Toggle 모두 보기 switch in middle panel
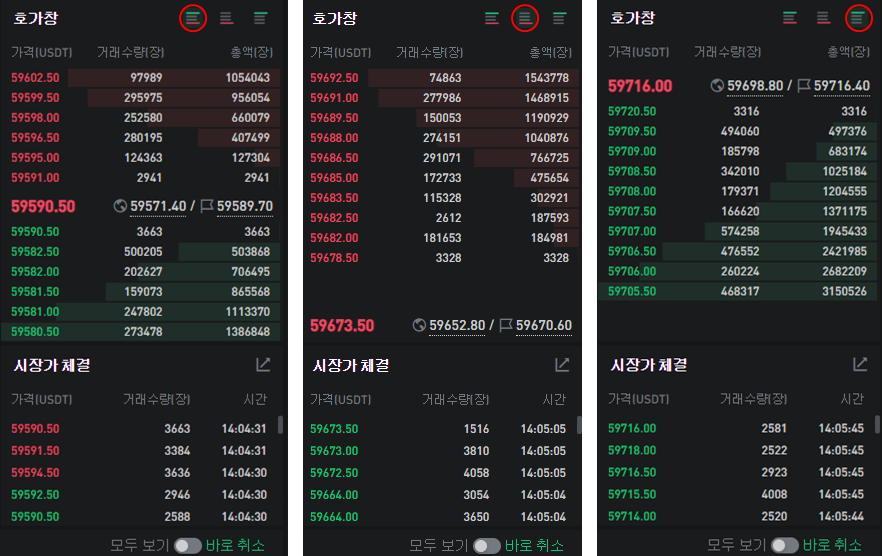 pos(487,545)
